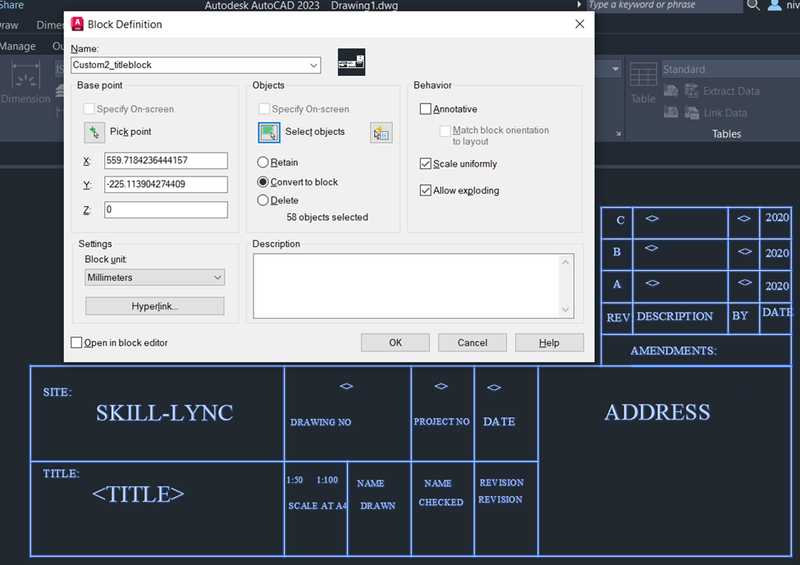Enable Open in block editor checkbox
The width and height of the screenshot is (800, 565).
pos(76,342)
